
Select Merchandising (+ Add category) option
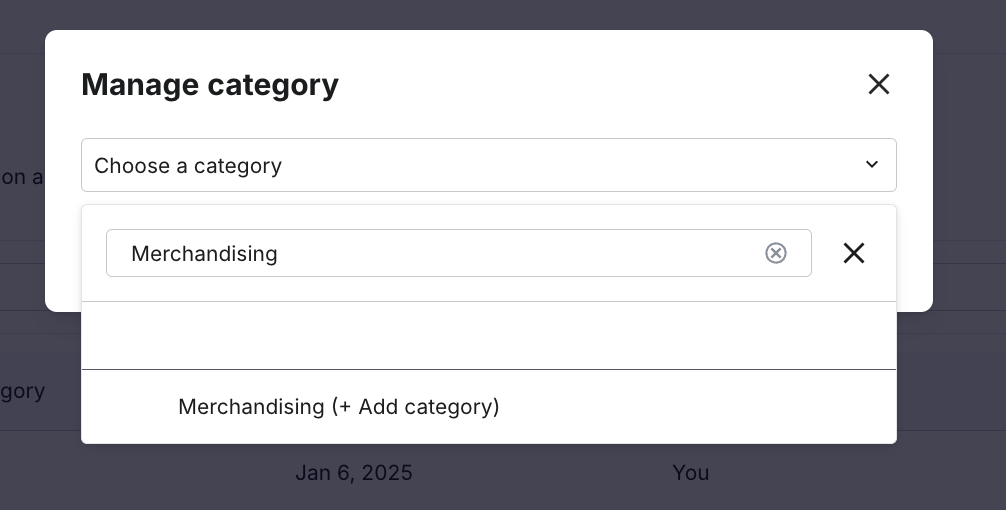[x=489, y=407]
